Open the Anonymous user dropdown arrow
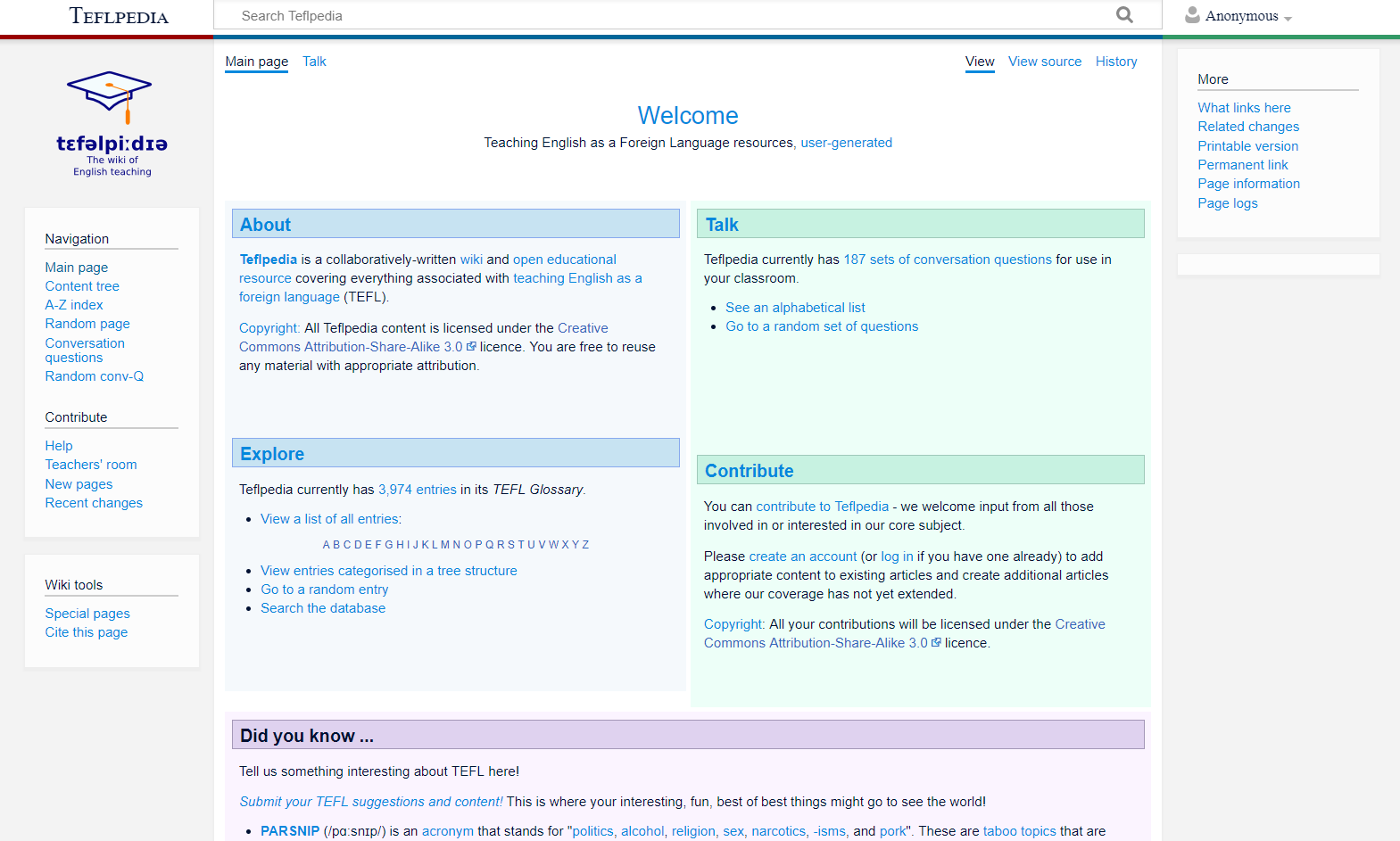The height and width of the screenshot is (841, 1400). click(x=1288, y=18)
